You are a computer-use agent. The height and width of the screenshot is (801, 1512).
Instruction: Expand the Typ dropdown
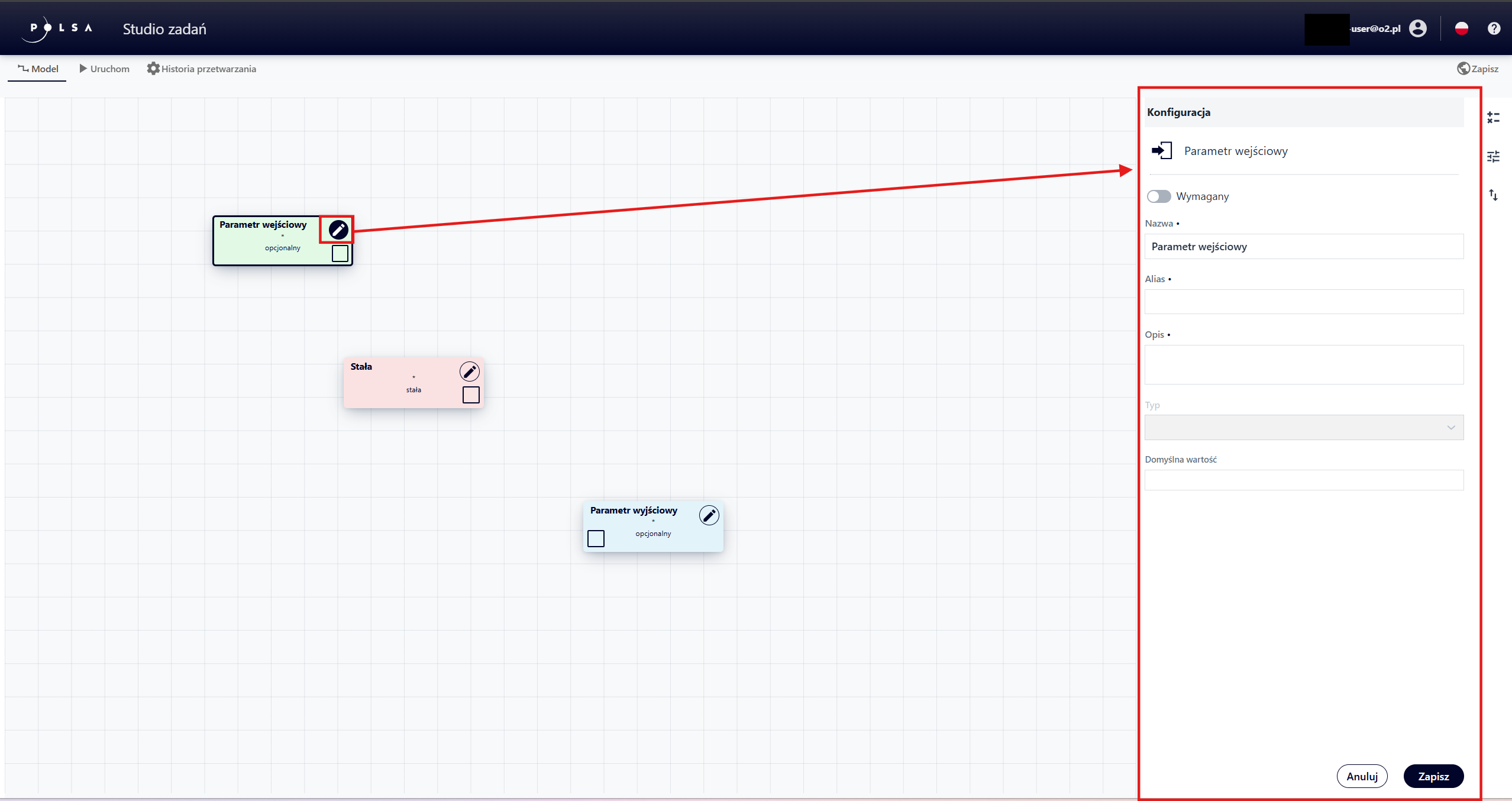(x=1304, y=428)
